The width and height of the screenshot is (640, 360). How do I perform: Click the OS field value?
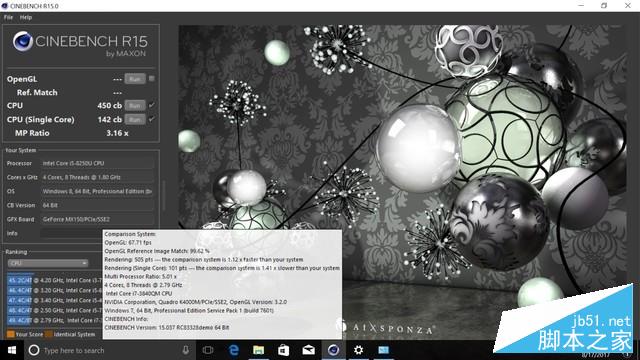click(98, 191)
